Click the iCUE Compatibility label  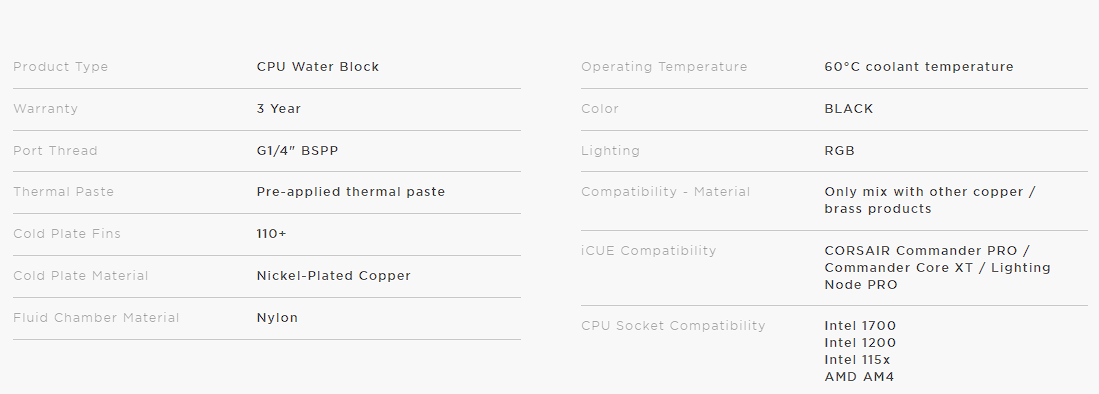[x=648, y=251]
